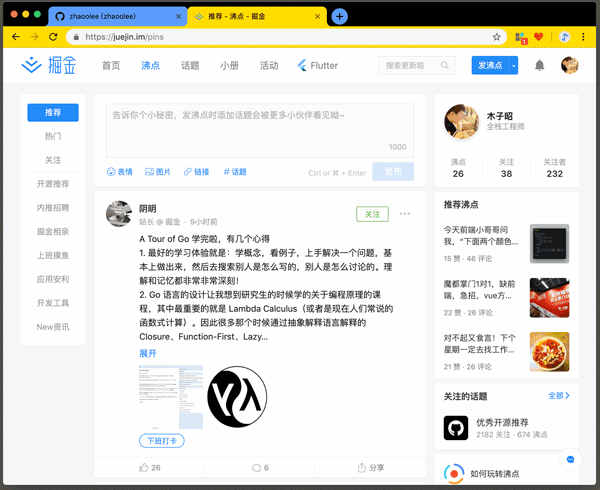Open the 关注 38 stat
600x490 pixels.
pos(506,168)
